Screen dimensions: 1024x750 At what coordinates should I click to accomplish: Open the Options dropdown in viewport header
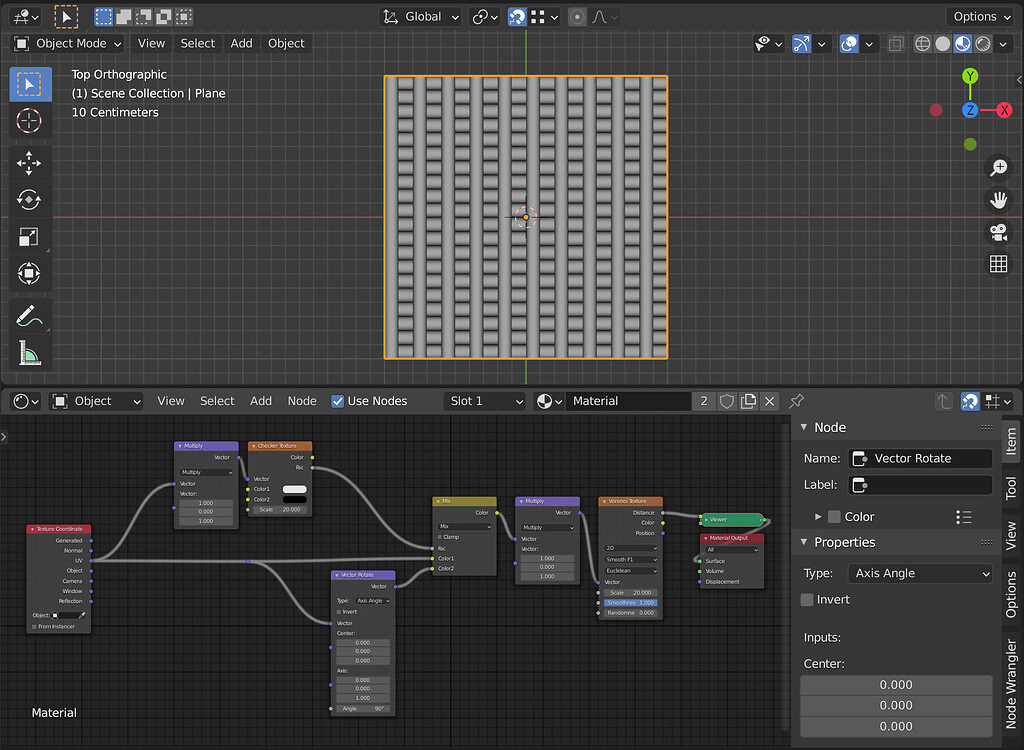[982, 17]
